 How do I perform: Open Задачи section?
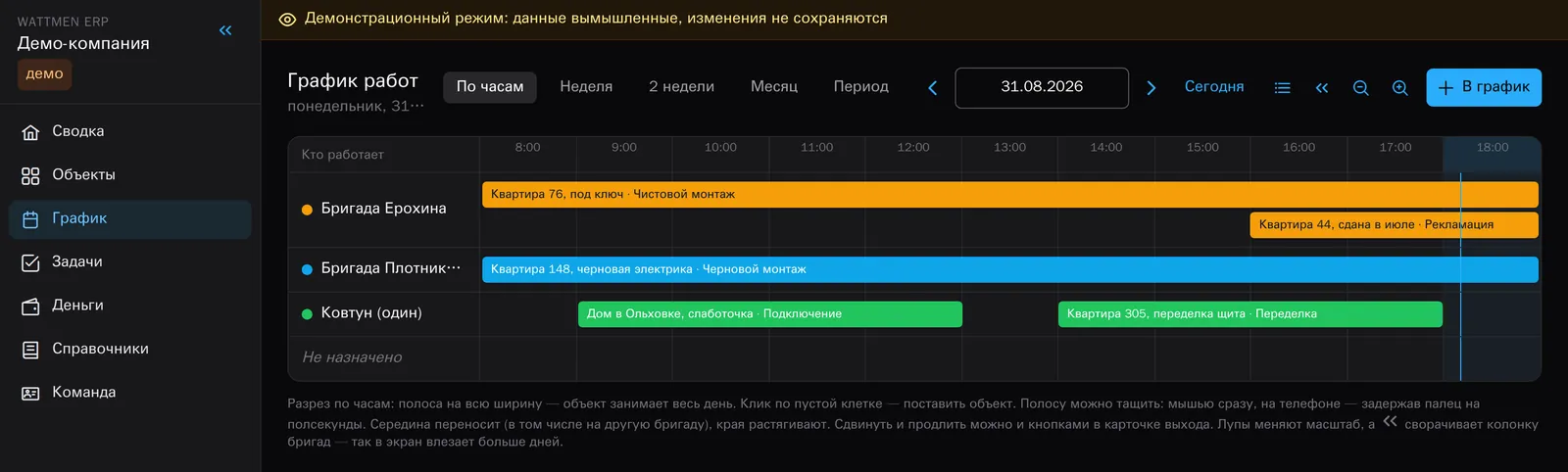130,262
